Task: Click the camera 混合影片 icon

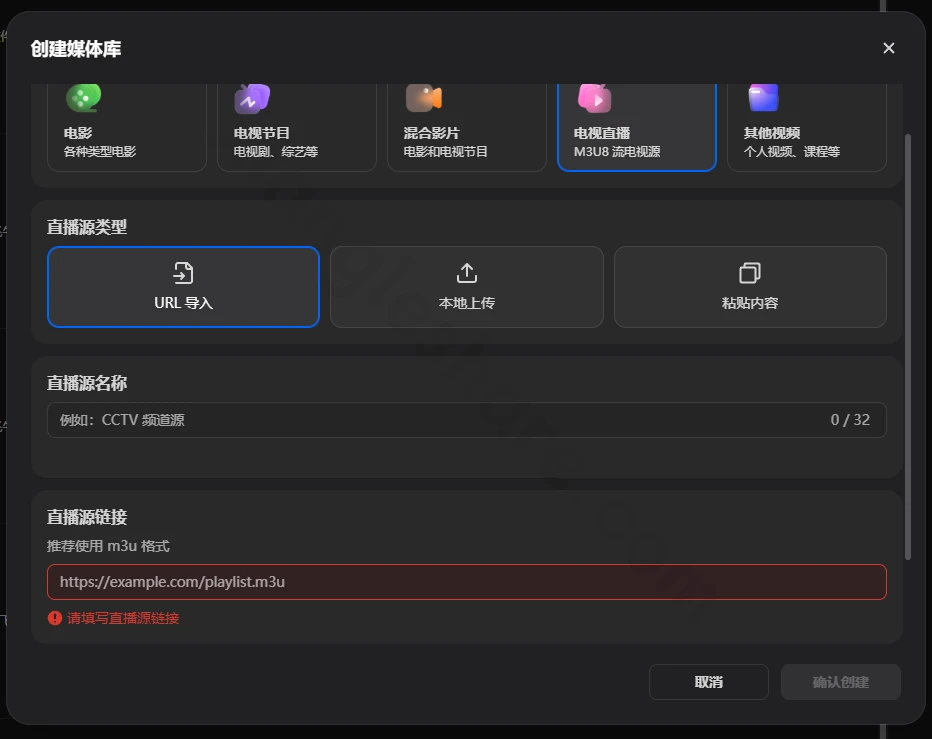Action: point(423,98)
